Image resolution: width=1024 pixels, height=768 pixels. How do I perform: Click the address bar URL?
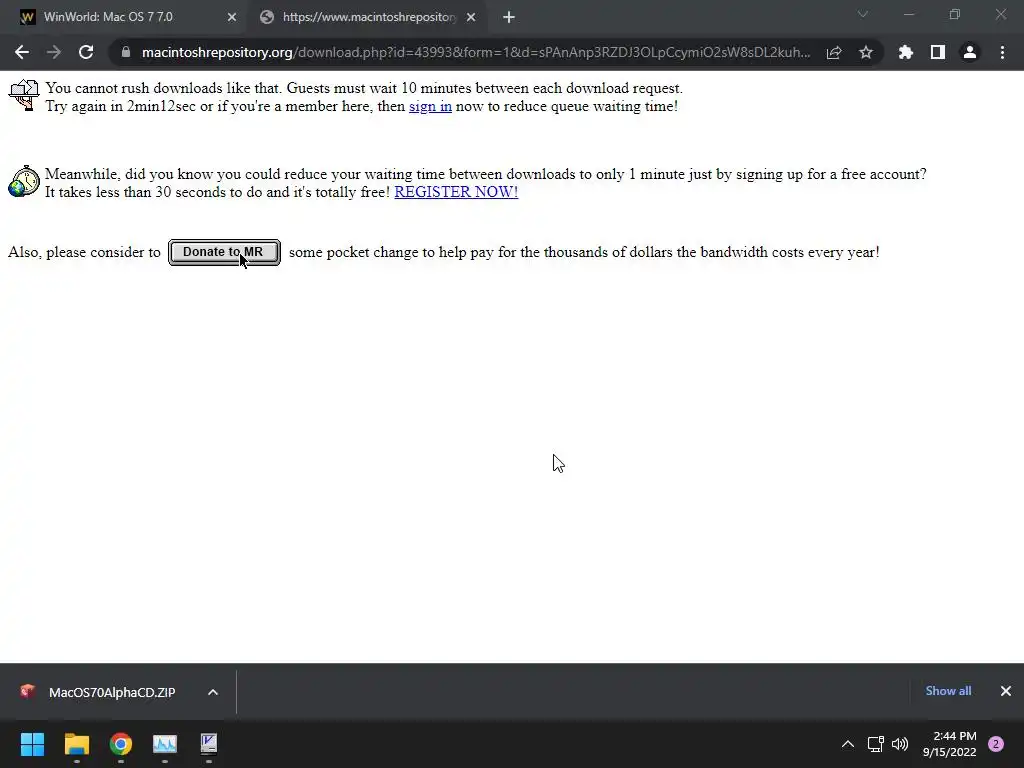pos(475,52)
